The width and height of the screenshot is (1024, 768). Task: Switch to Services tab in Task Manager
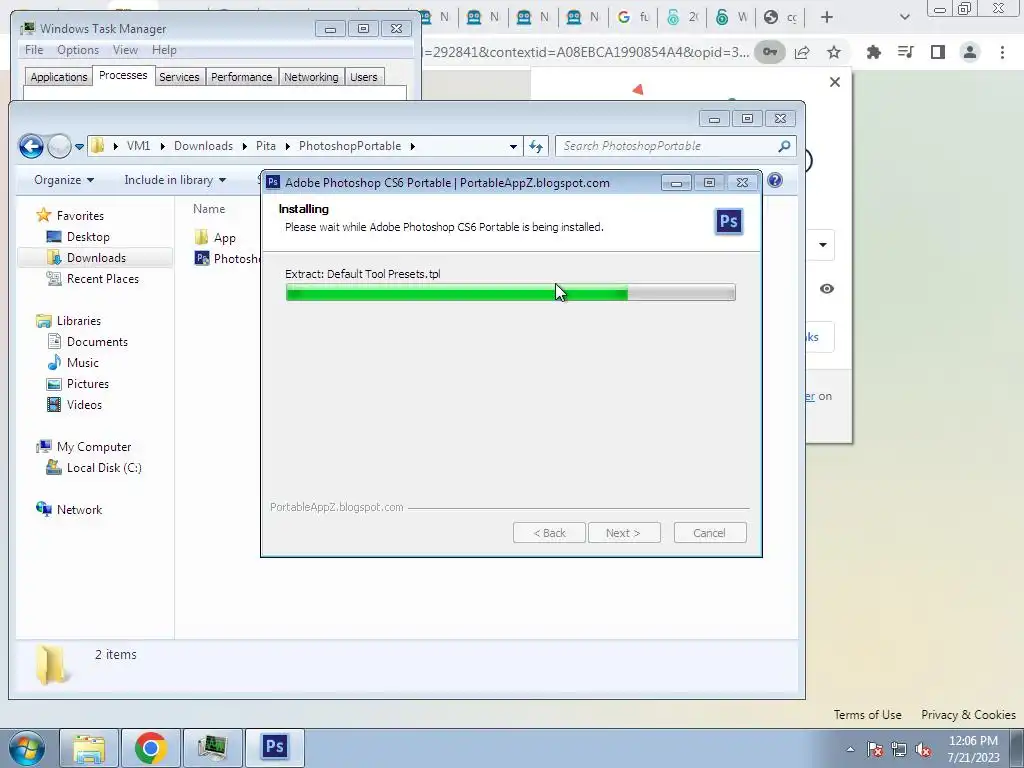click(x=179, y=77)
